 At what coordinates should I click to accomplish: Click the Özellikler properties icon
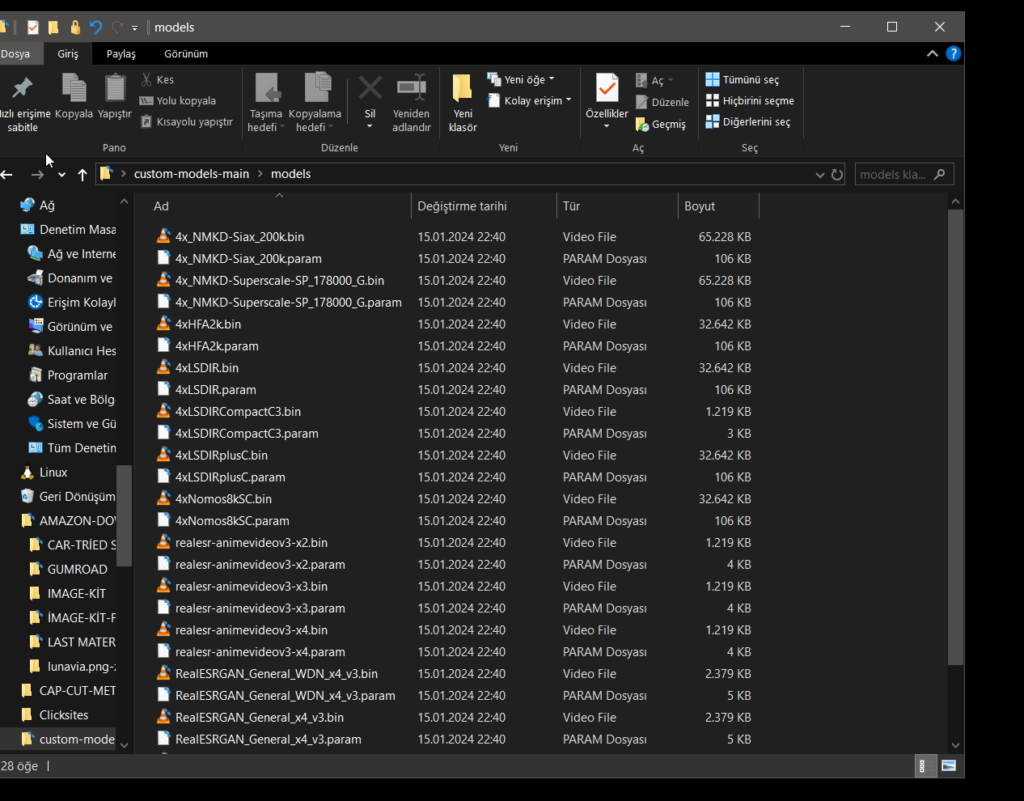[607, 87]
